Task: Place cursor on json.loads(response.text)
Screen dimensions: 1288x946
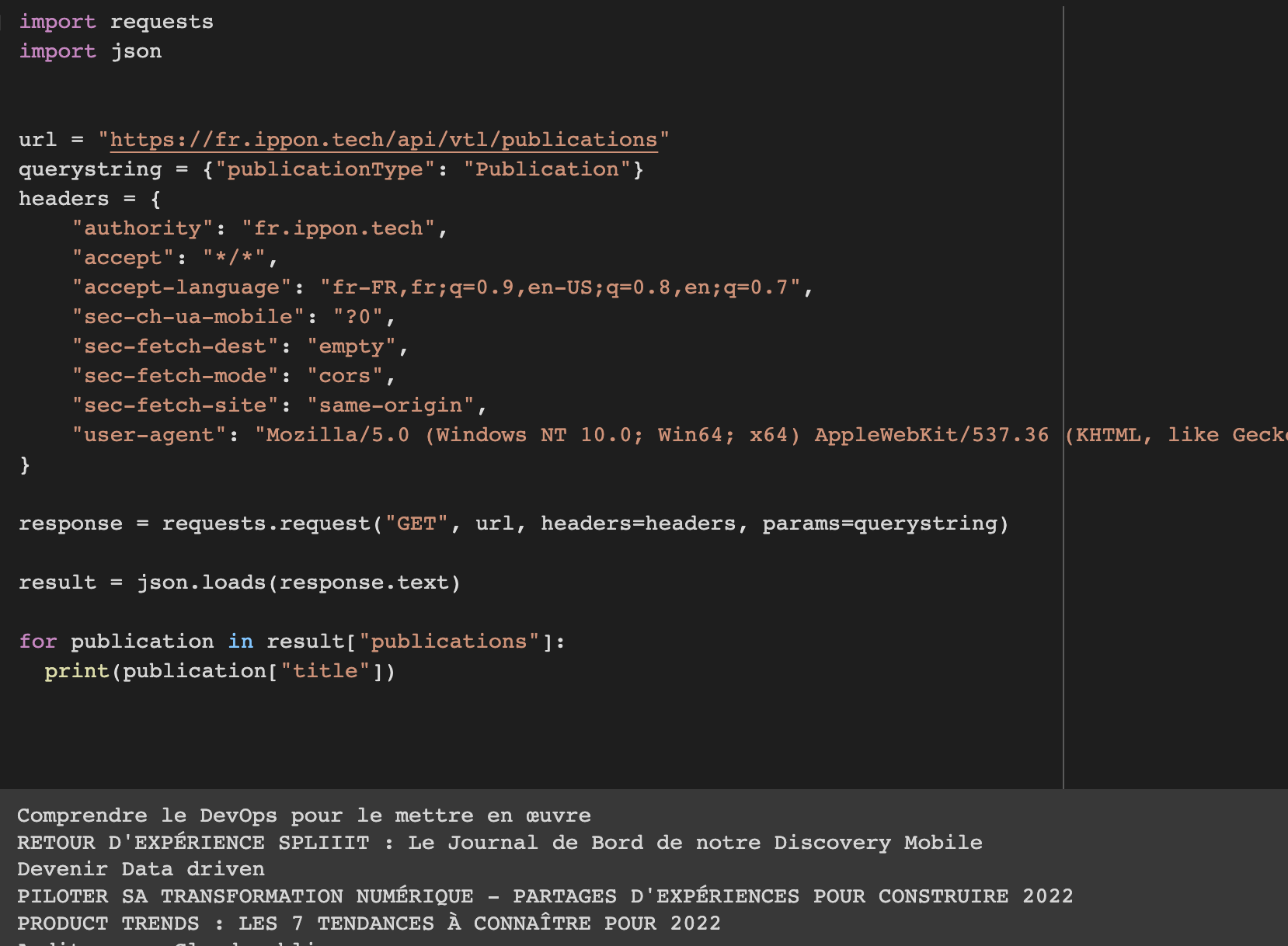Action: click(x=298, y=583)
